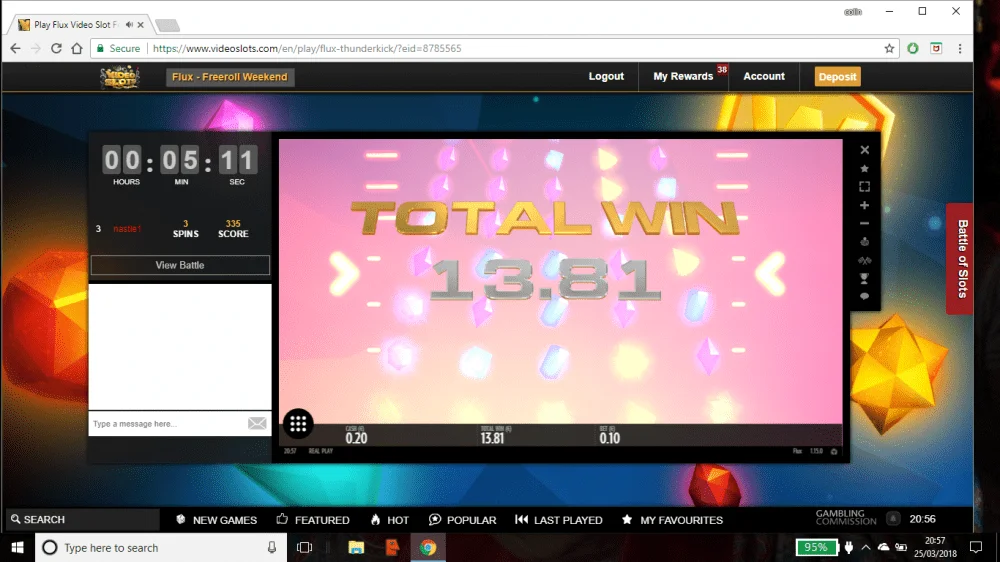
Task: Open HOT games category
Action: [x=390, y=520]
